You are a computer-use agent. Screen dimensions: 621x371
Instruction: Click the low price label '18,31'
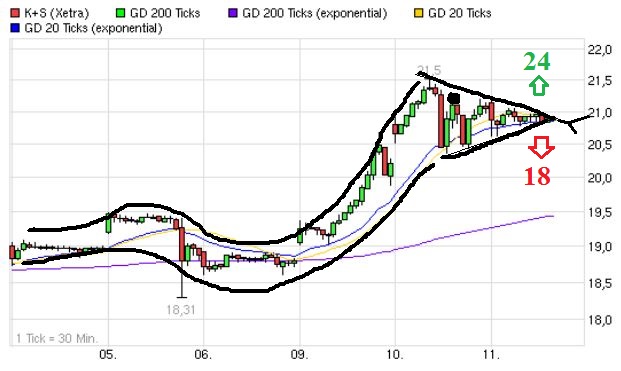click(x=181, y=310)
